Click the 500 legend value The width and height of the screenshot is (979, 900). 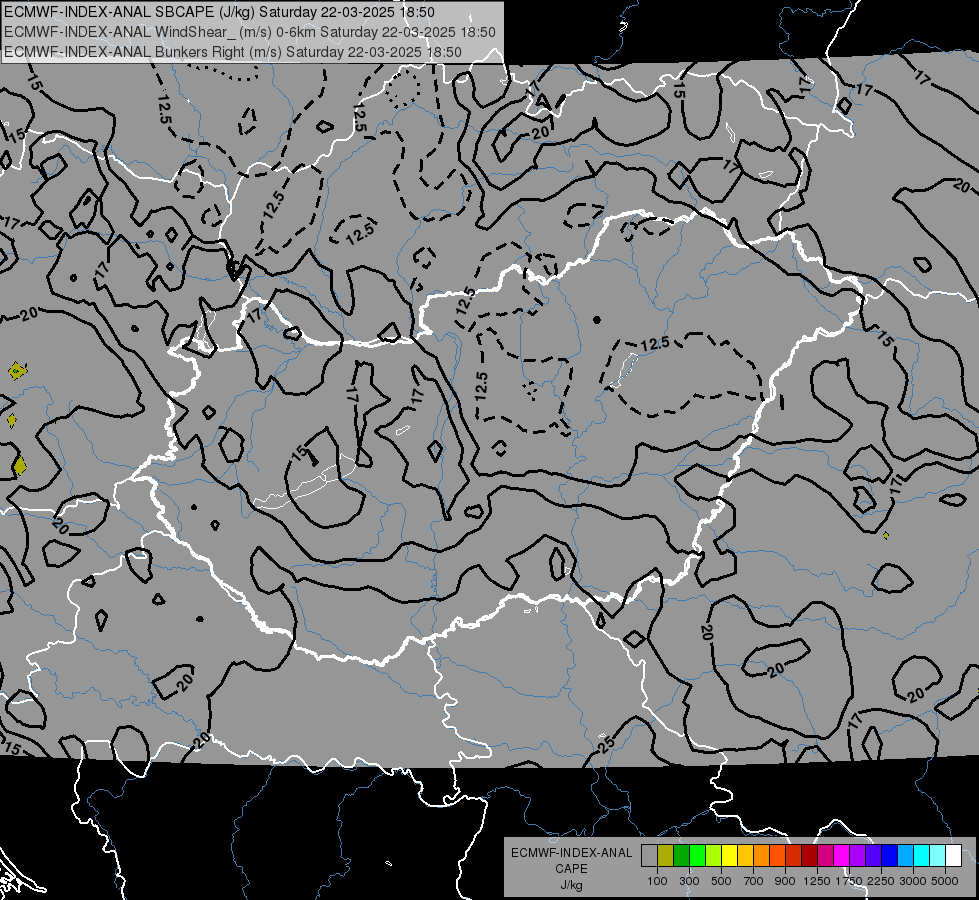(x=721, y=881)
